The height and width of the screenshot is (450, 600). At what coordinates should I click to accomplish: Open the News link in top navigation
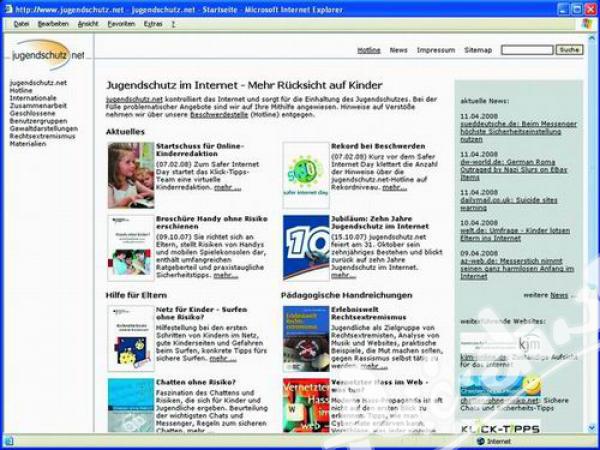(398, 50)
